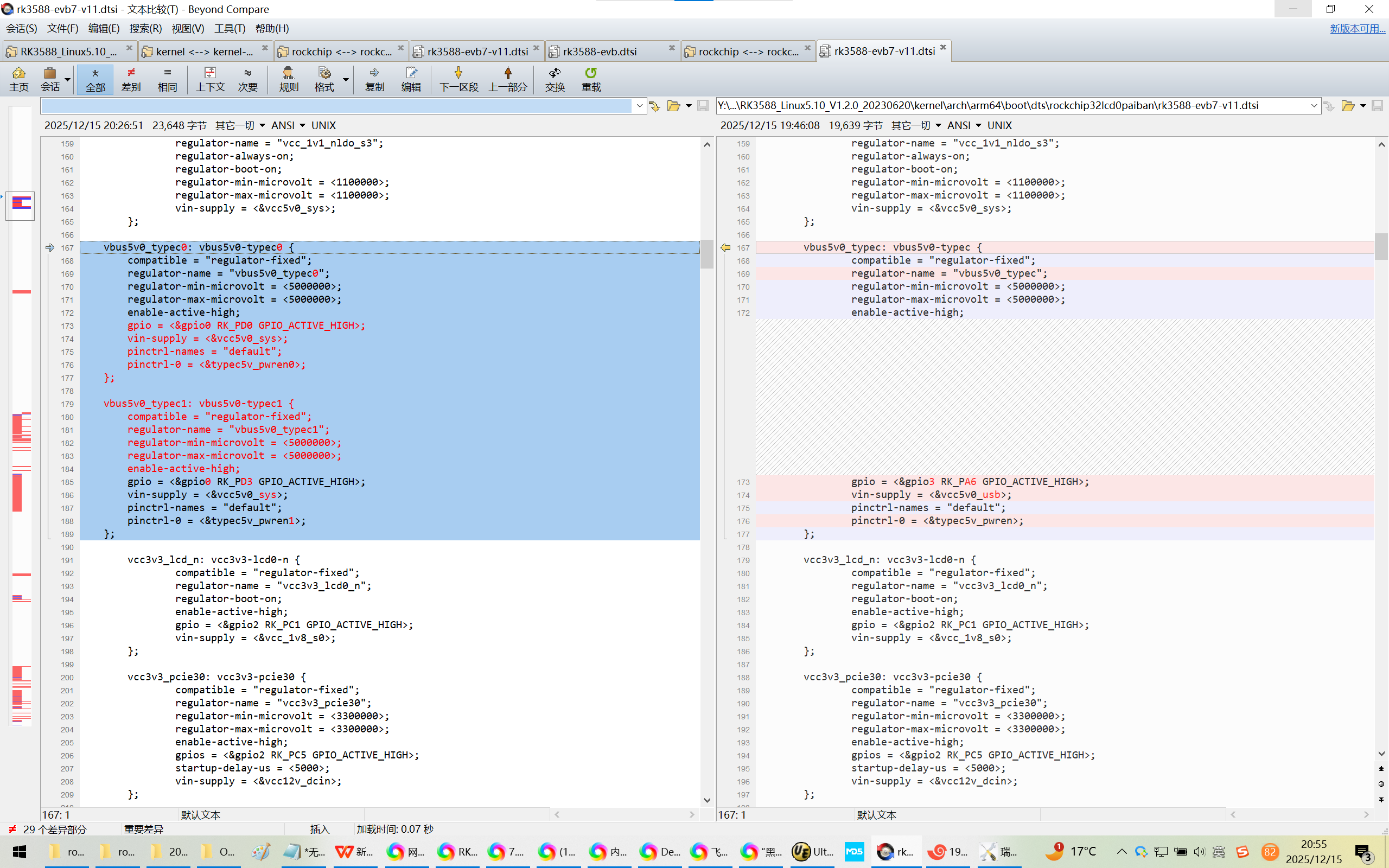Click the Home (主页) toolbar icon
Viewport: 1389px width, 868px height.
point(18,79)
